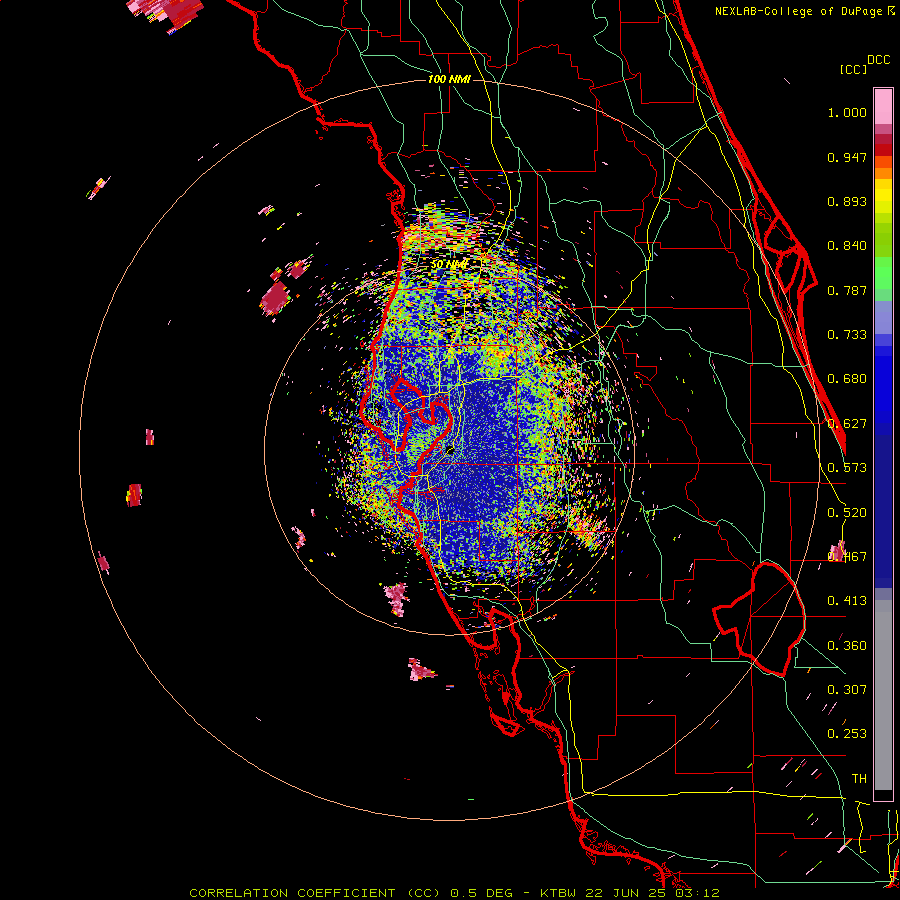Click the TH label on the color scale

point(859,779)
